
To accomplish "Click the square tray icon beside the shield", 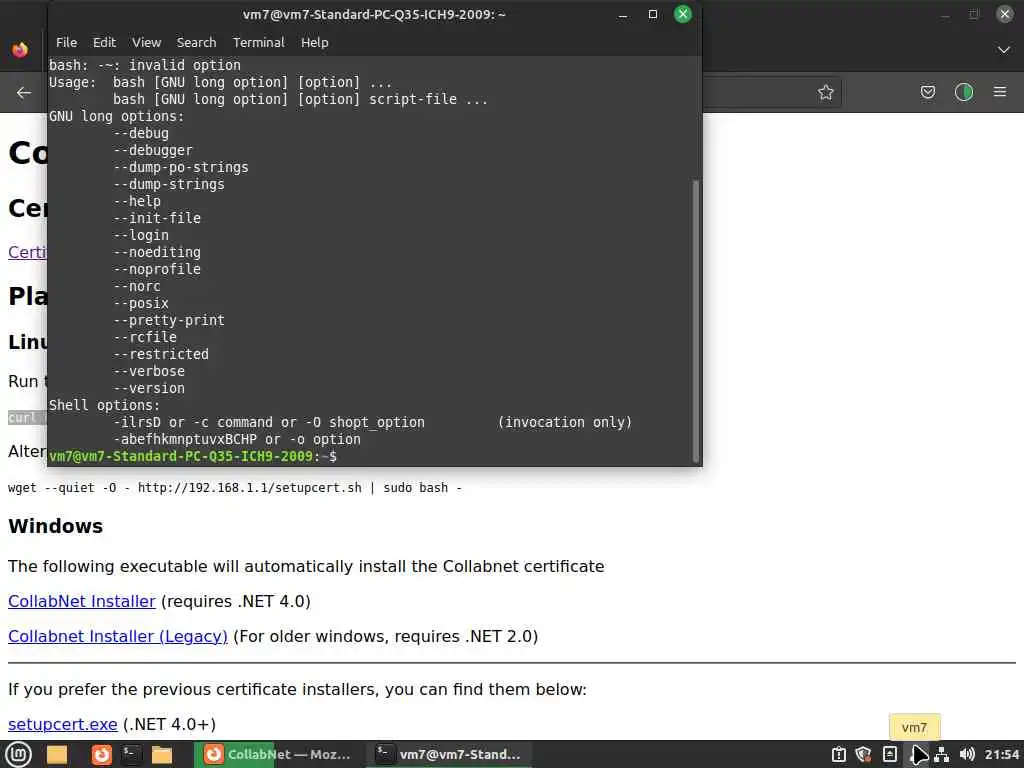I will point(889,754).
